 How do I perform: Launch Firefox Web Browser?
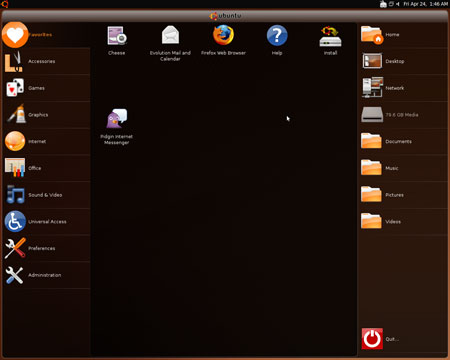pos(223,40)
